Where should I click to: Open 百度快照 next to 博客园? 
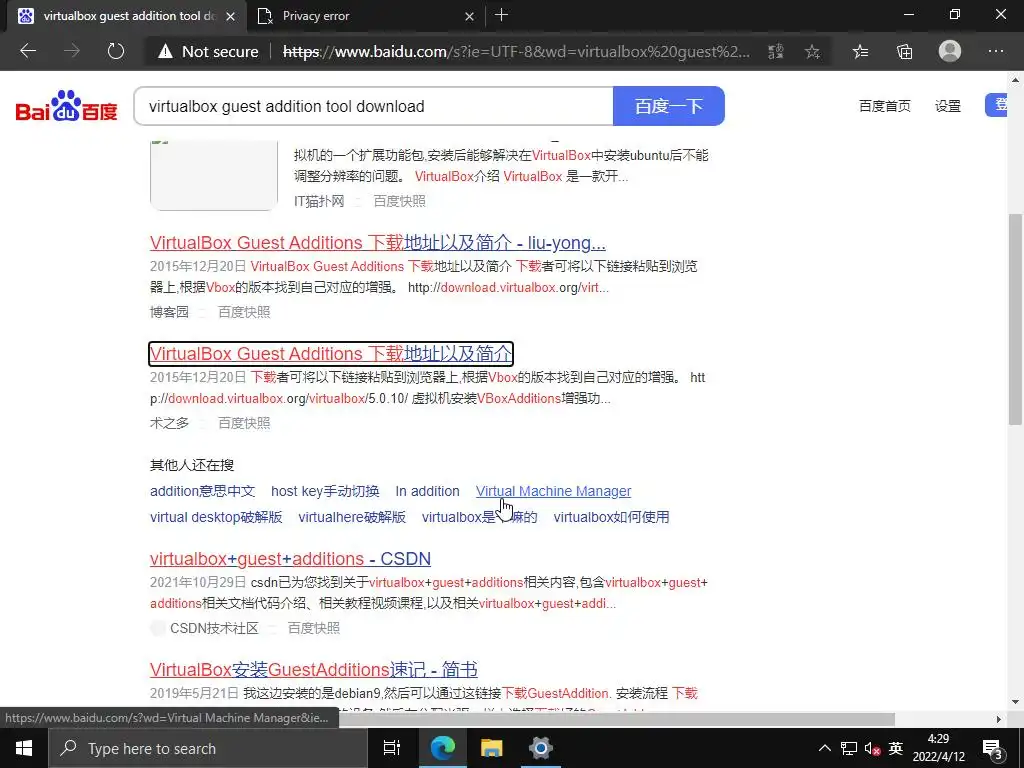(244, 312)
